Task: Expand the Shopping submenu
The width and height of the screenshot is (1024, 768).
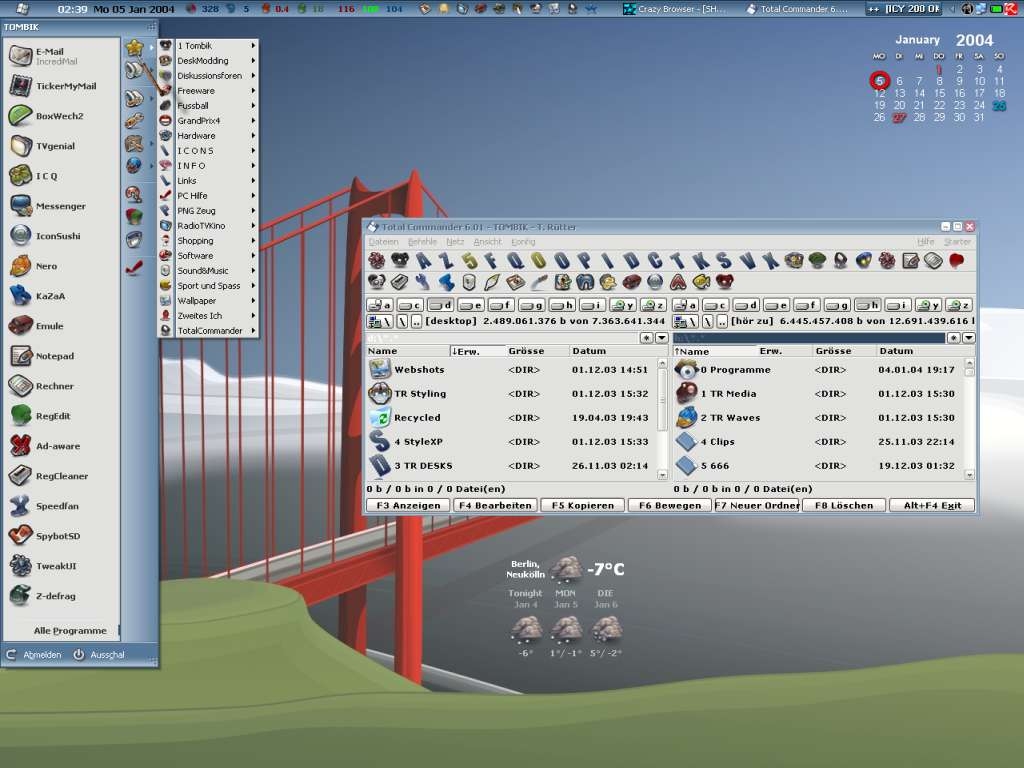Action: (208, 241)
